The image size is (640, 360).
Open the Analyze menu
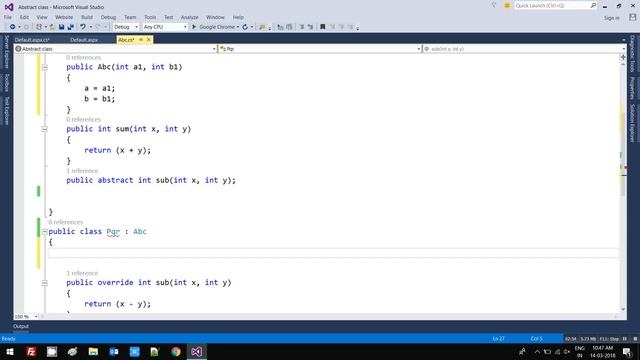click(x=189, y=17)
